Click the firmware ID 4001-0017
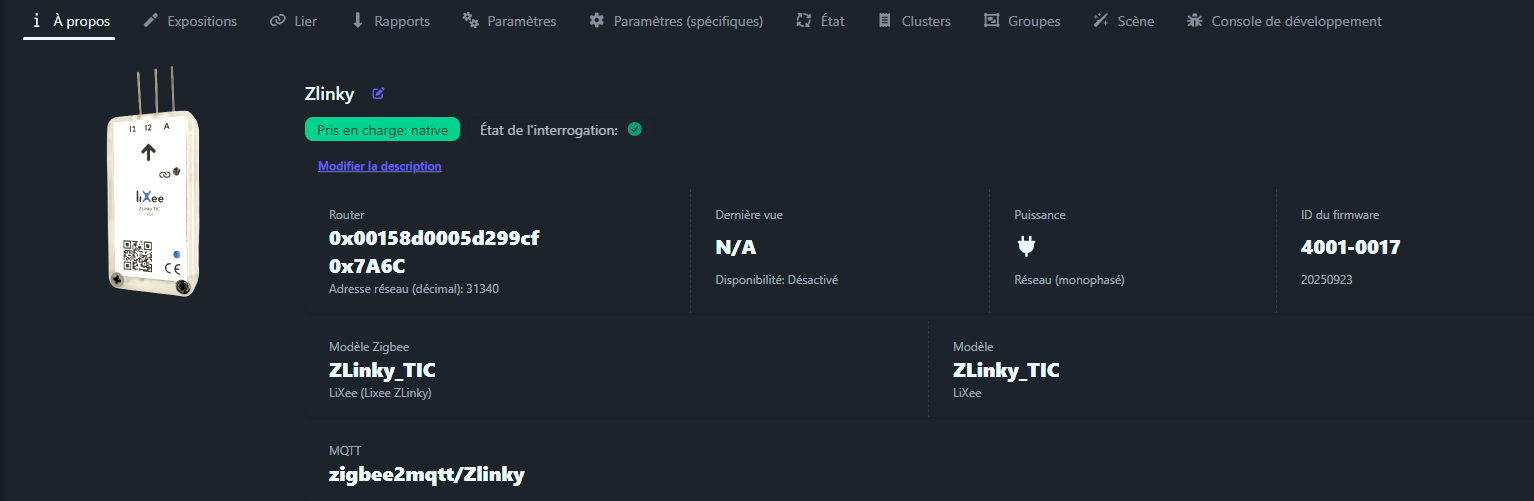Viewport: 1534px width, 501px height. pos(1350,247)
